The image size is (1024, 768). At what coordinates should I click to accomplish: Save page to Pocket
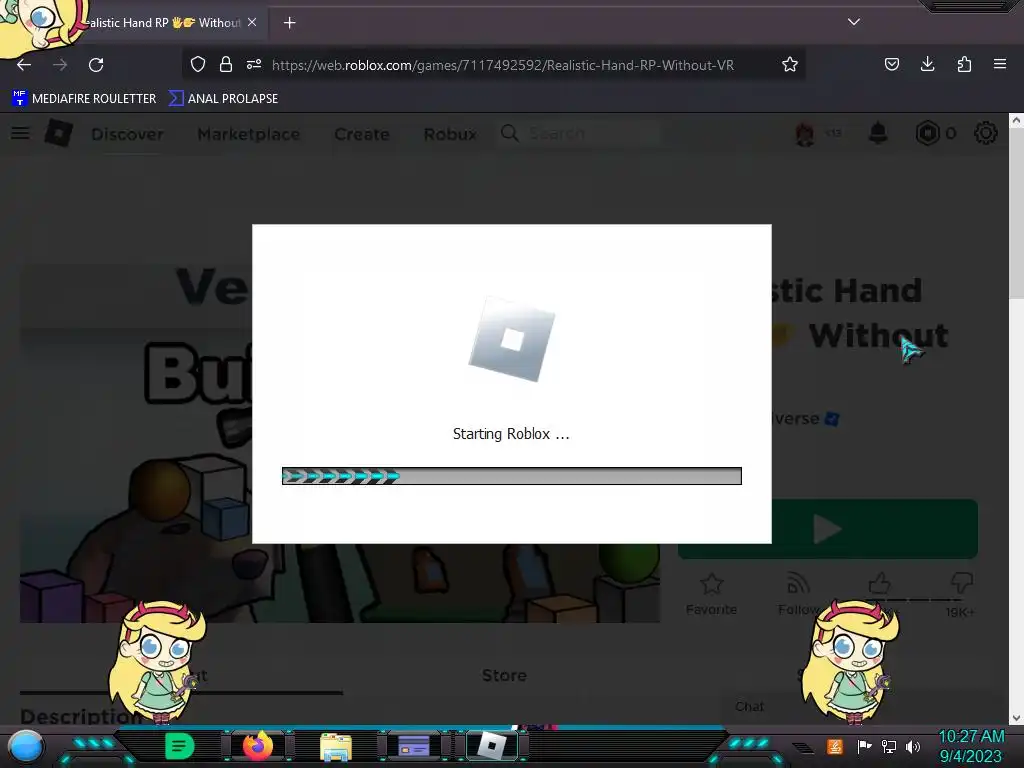(x=891, y=64)
